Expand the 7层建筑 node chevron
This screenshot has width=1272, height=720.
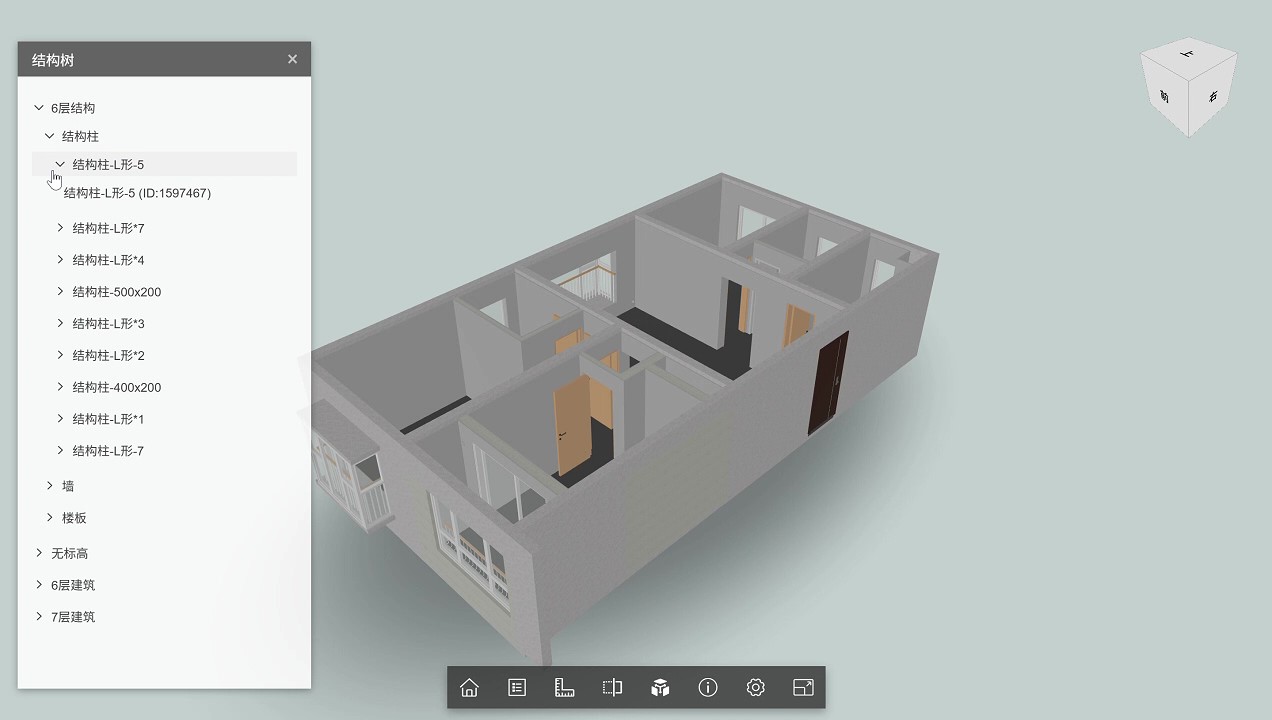39,617
